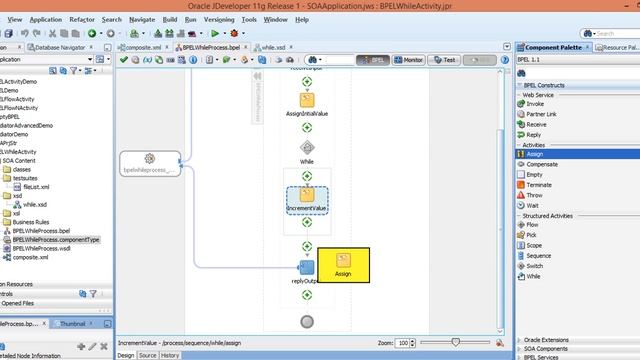Screen dimensions: 640x360
Task: Select BPELWhileProcess.wsdl in the project tree
Action: (41, 248)
